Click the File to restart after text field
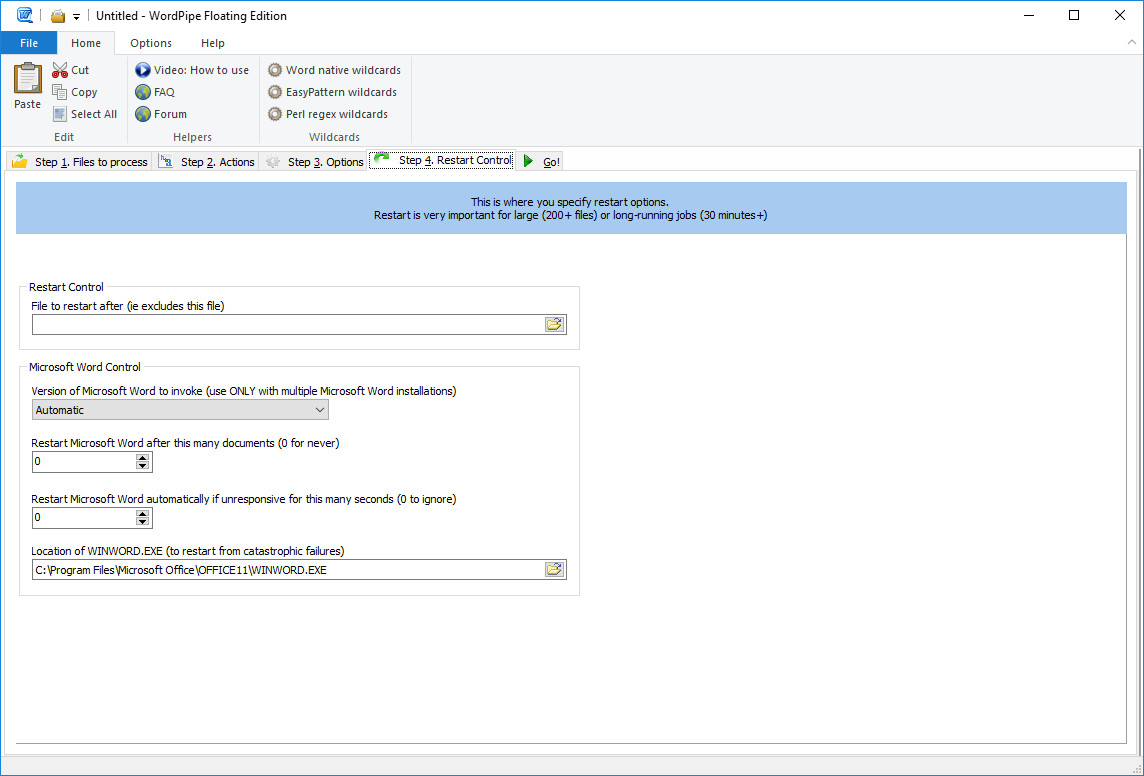Screen dimensions: 1144x776 287,324
